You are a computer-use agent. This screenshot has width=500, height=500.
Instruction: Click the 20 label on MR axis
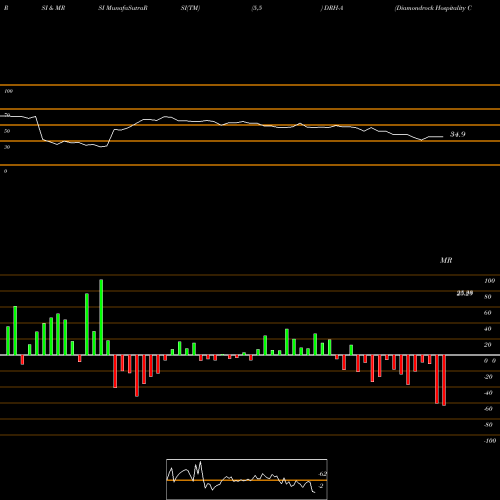(x=488, y=345)
